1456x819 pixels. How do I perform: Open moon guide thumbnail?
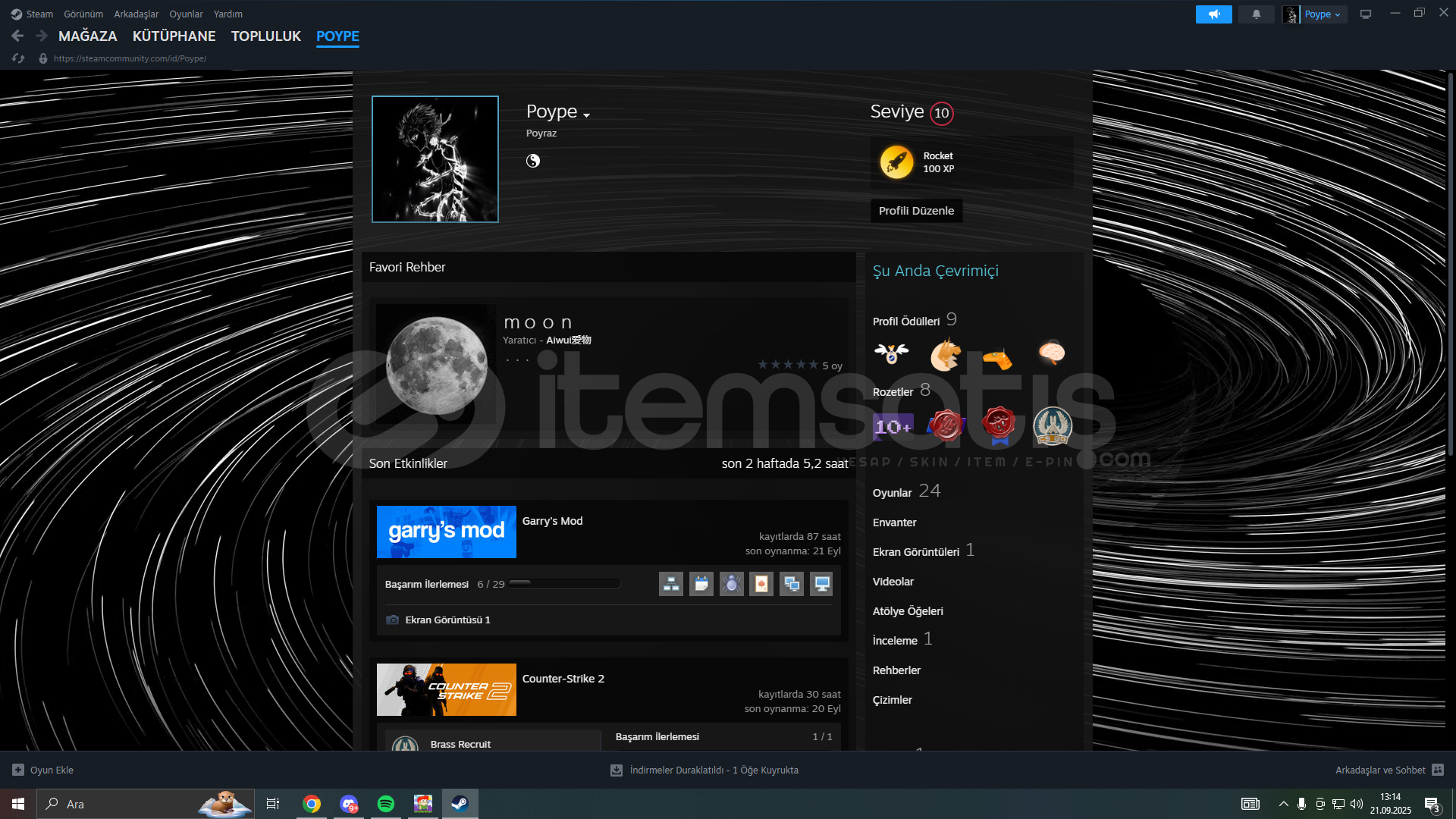[436, 365]
